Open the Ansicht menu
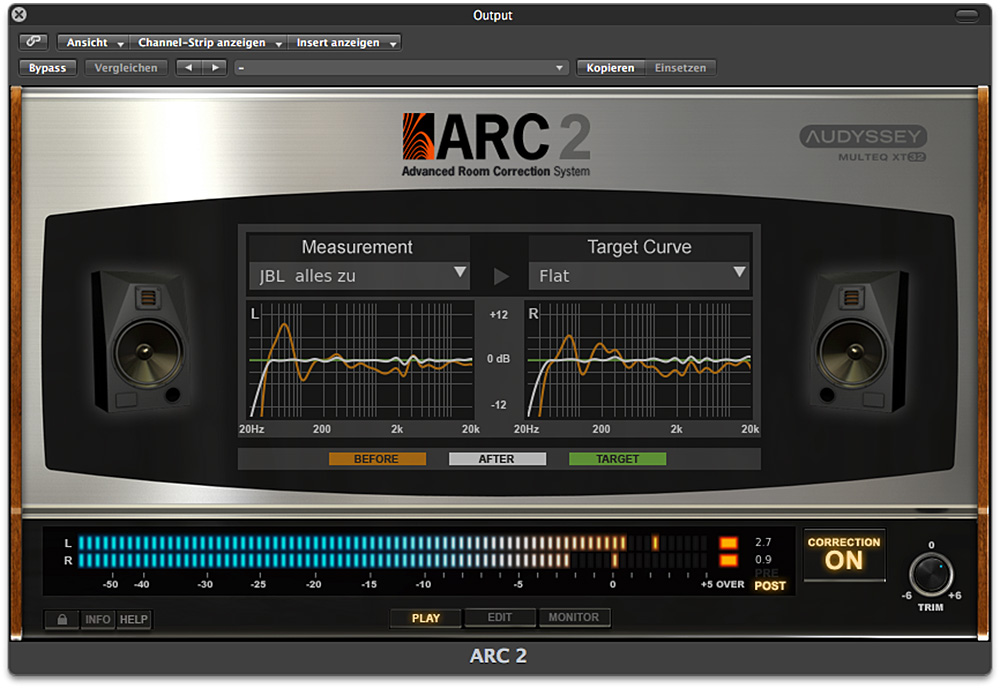The width and height of the screenshot is (1000, 688). [x=93, y=43]
